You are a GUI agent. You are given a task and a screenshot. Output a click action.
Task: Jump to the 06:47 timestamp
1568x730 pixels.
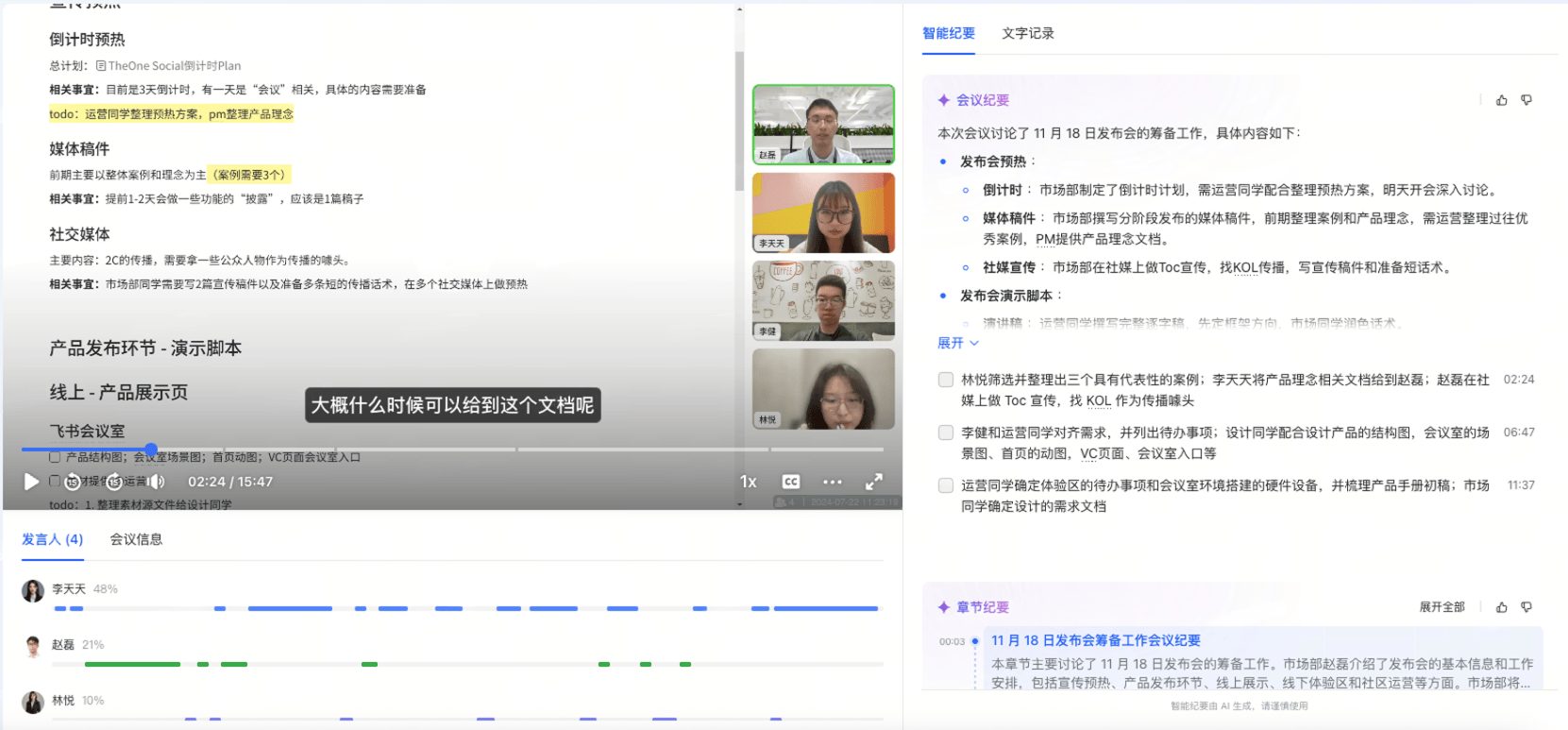(x=1518, y=433)
